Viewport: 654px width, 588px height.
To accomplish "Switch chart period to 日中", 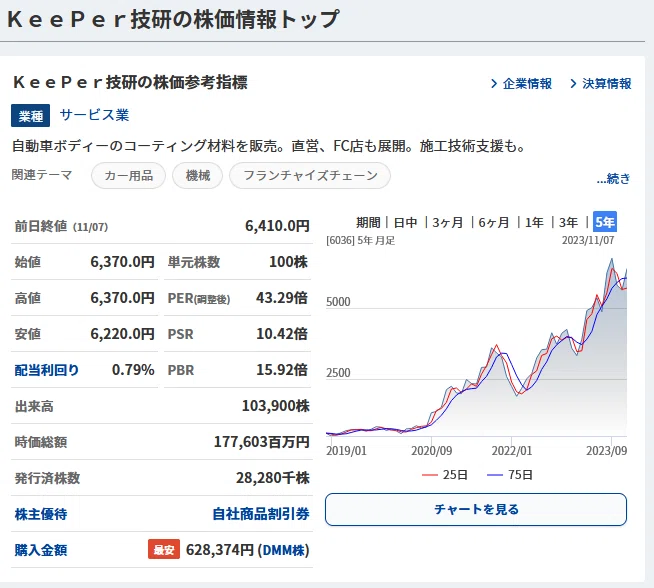I will (x=405, y=222).
